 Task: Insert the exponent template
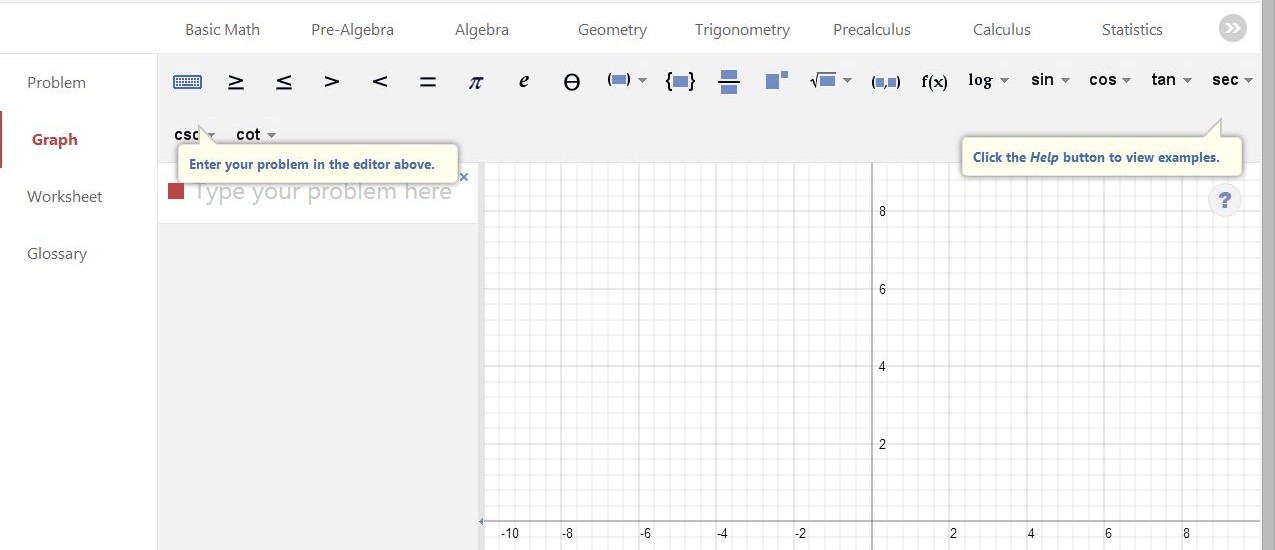(x=776, y=80)
